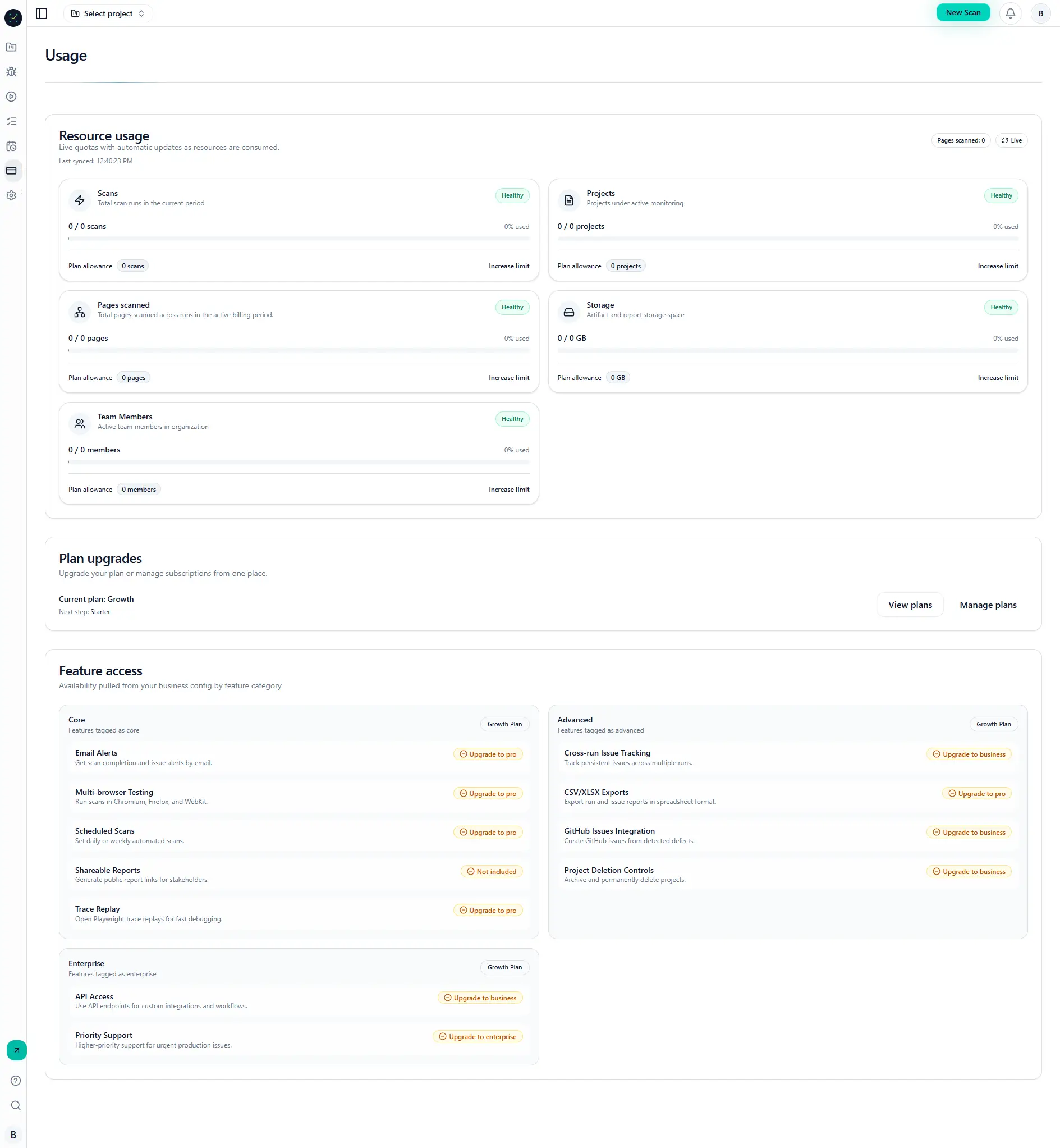Image resolution: width=1060 pixels, height=1148 pixels.
Task: Open the settings gear icon
Action: click(x=10, y=195)
